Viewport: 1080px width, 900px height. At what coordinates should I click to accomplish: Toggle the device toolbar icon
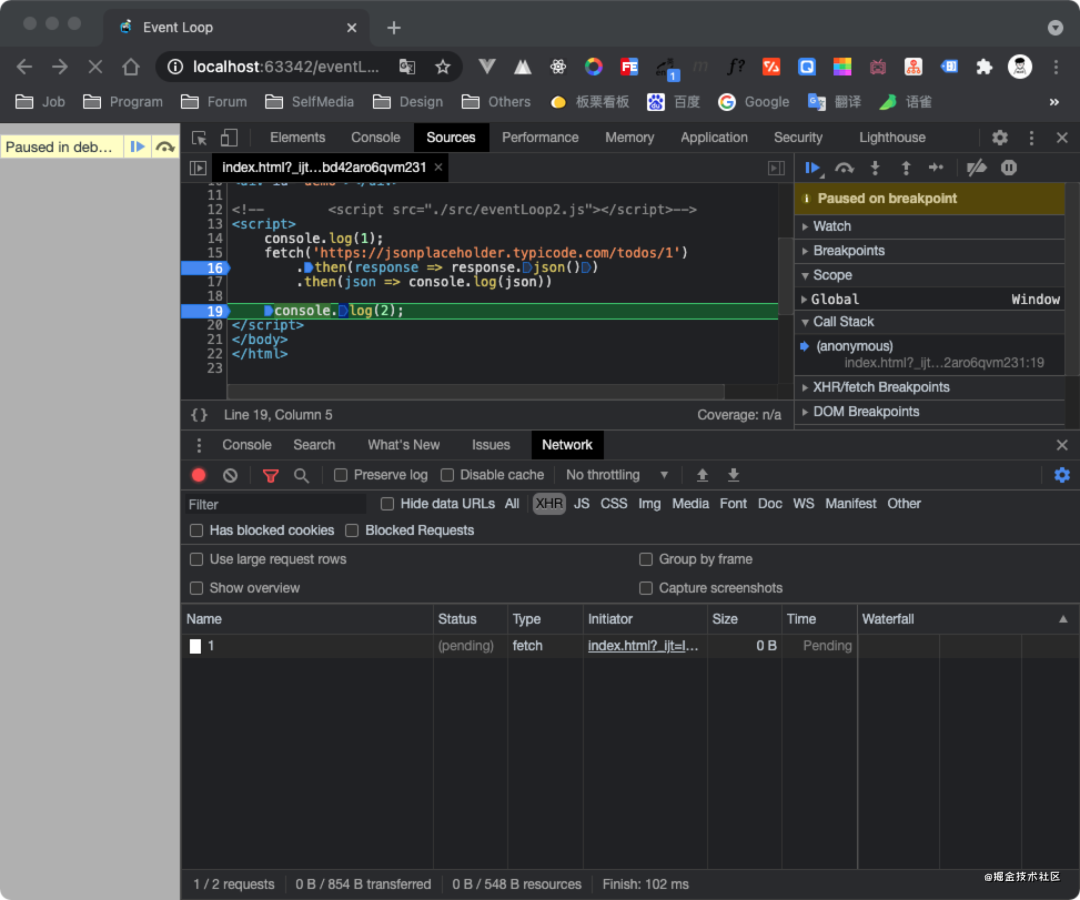(x=229, y=138)
